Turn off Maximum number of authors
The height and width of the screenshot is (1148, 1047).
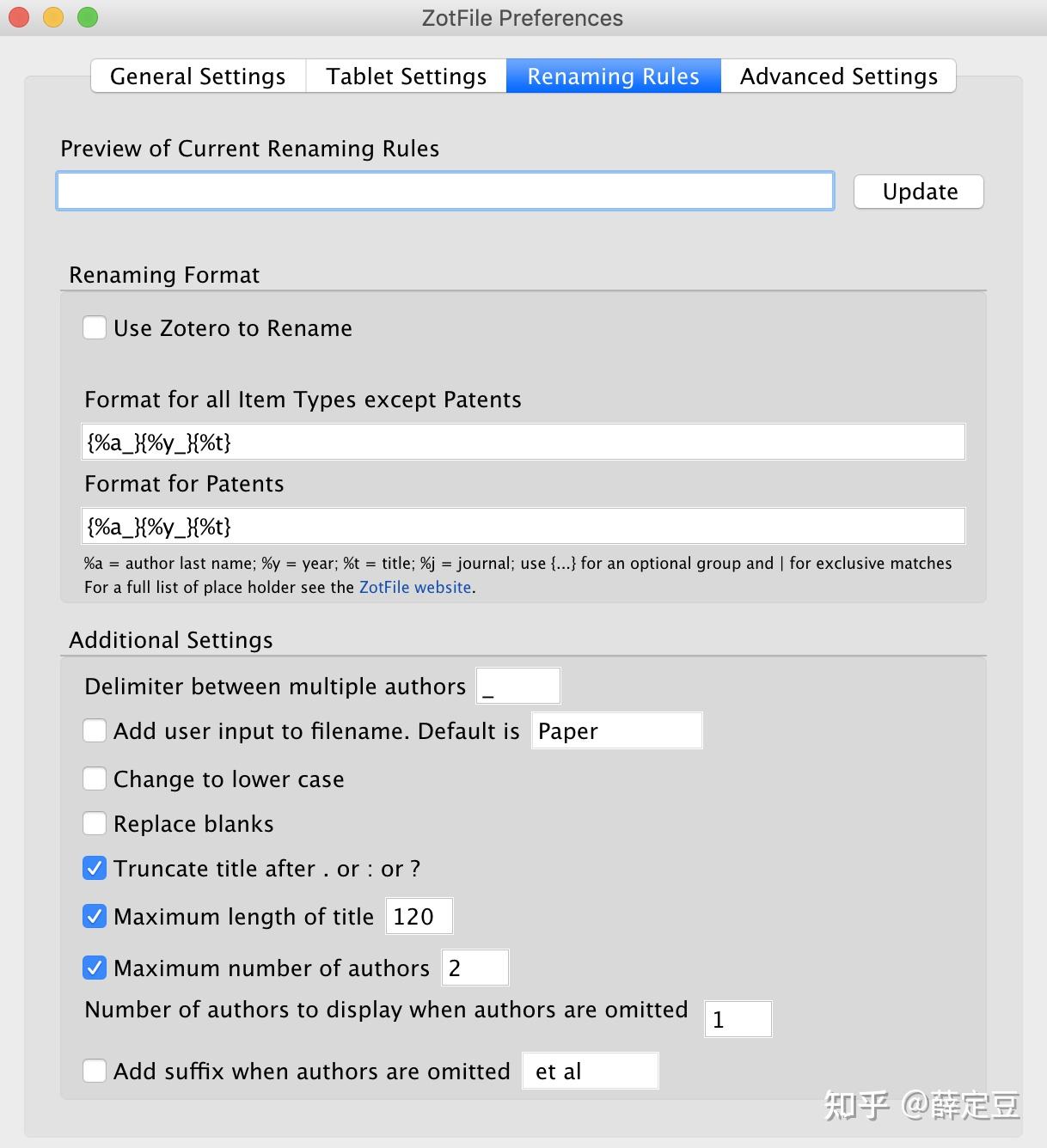pyautogui.click(x=95, y=968)
